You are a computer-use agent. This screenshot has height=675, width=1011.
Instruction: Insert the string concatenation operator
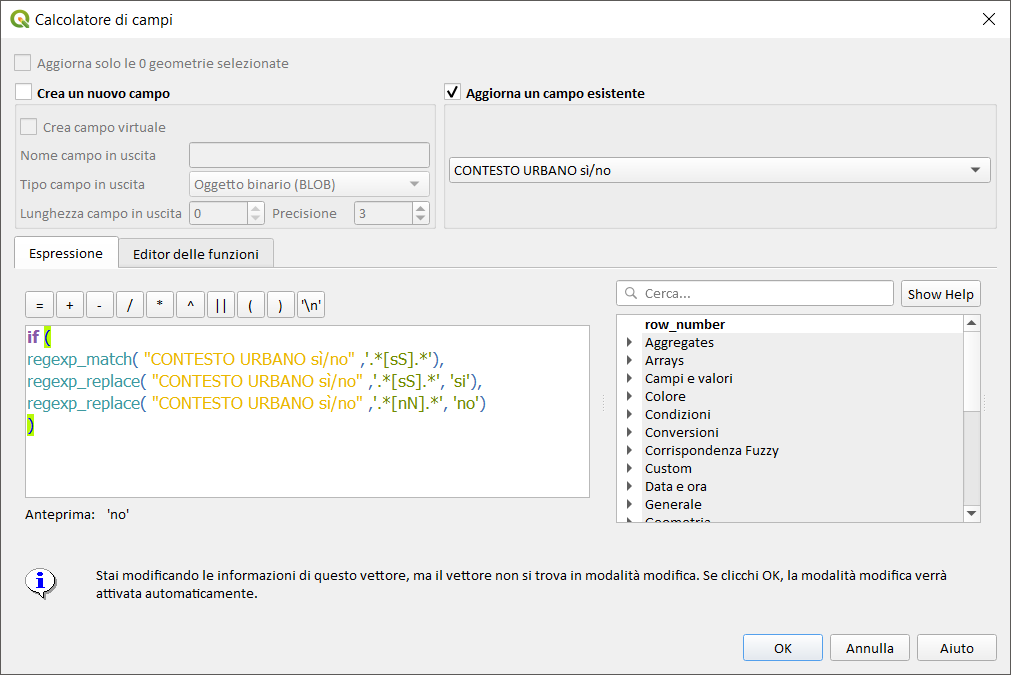coord(220,306)
